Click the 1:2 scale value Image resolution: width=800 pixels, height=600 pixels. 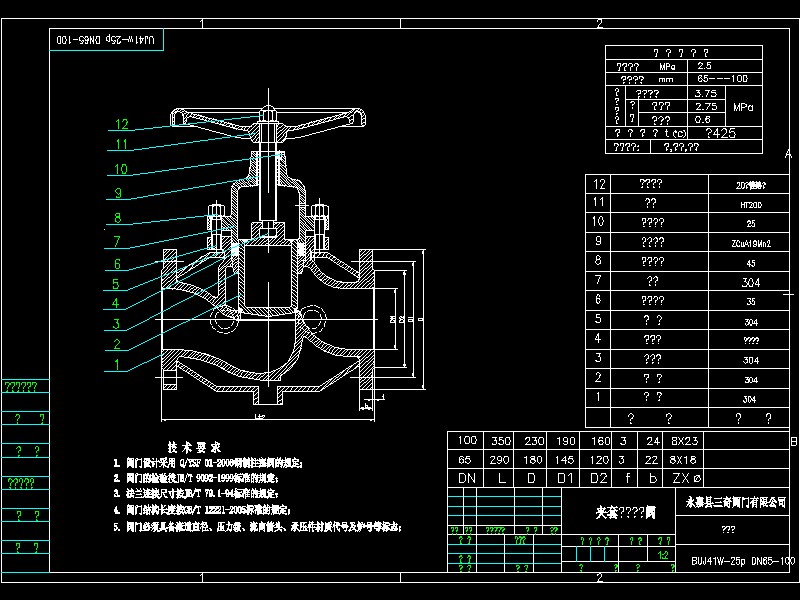tap(663, 555)
